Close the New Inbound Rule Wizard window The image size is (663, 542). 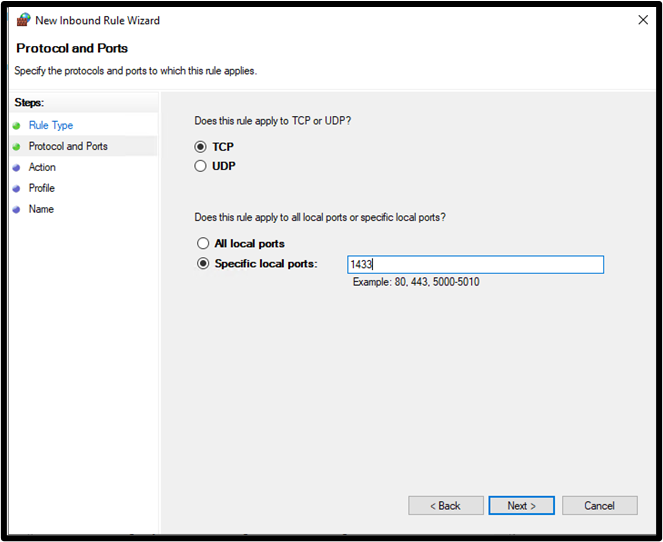pos(643,20)
